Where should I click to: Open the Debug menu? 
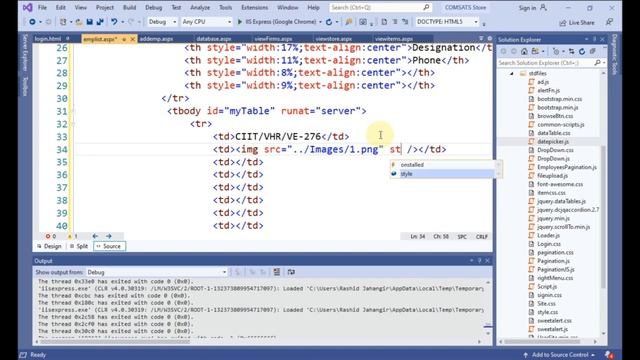tap(153, 8)
